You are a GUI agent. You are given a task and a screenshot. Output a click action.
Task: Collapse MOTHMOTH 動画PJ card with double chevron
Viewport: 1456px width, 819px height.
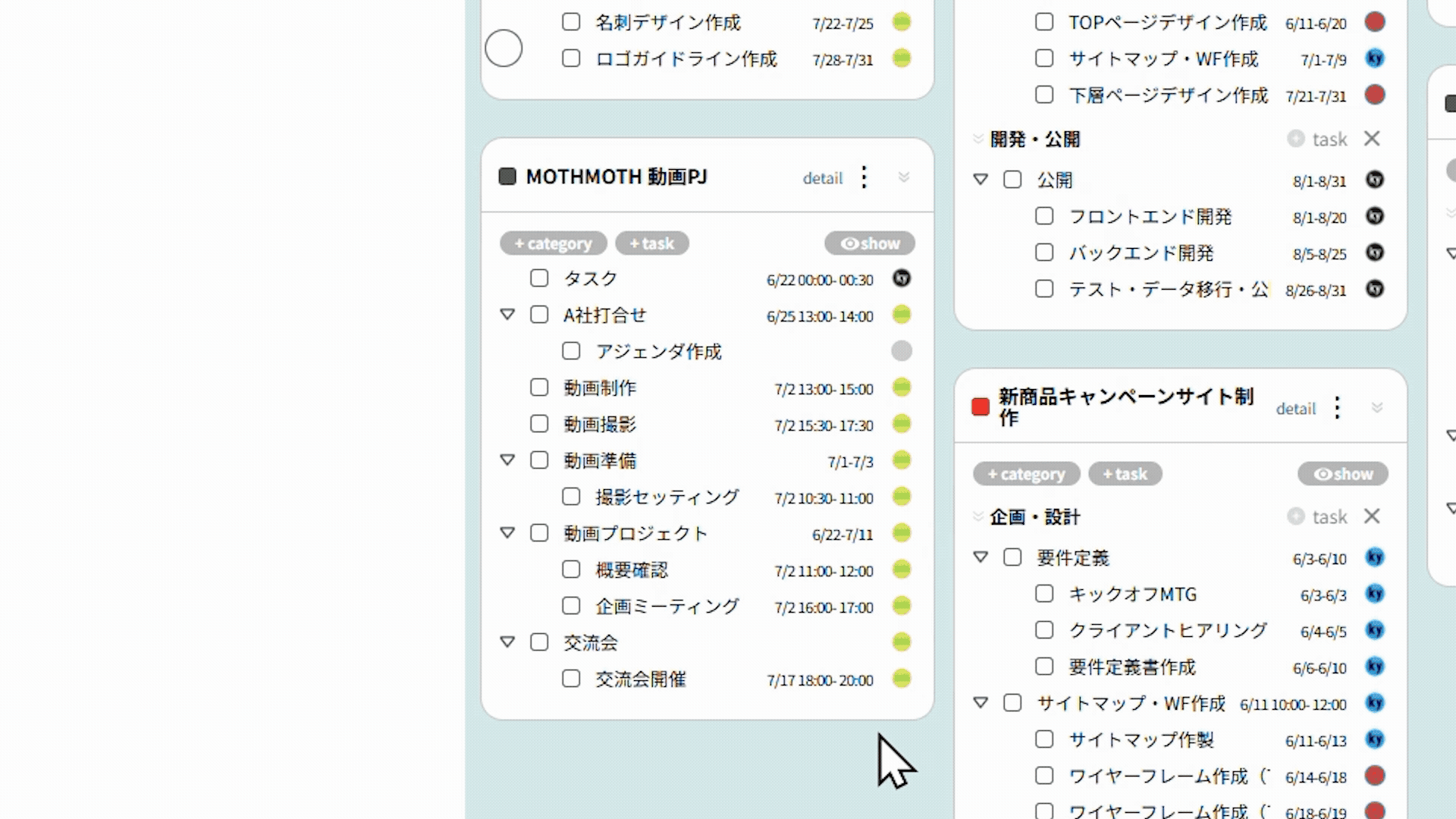tap(903, 177)
